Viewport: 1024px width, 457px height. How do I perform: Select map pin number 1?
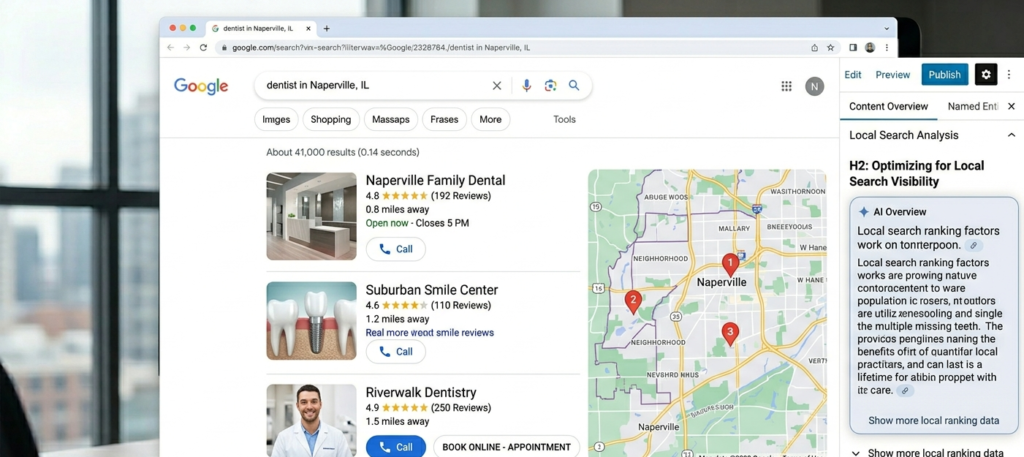[730, 264]
